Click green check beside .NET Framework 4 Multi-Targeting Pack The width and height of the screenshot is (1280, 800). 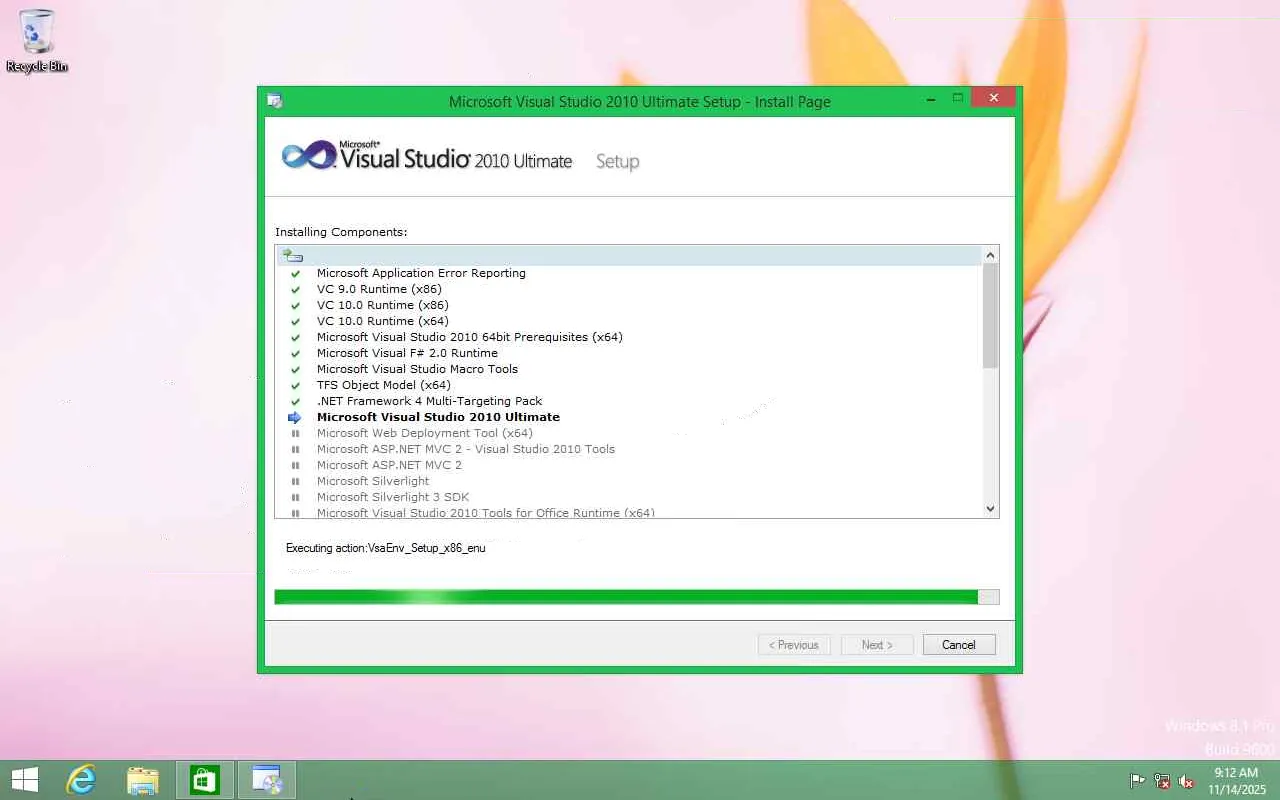pos(295,401)
